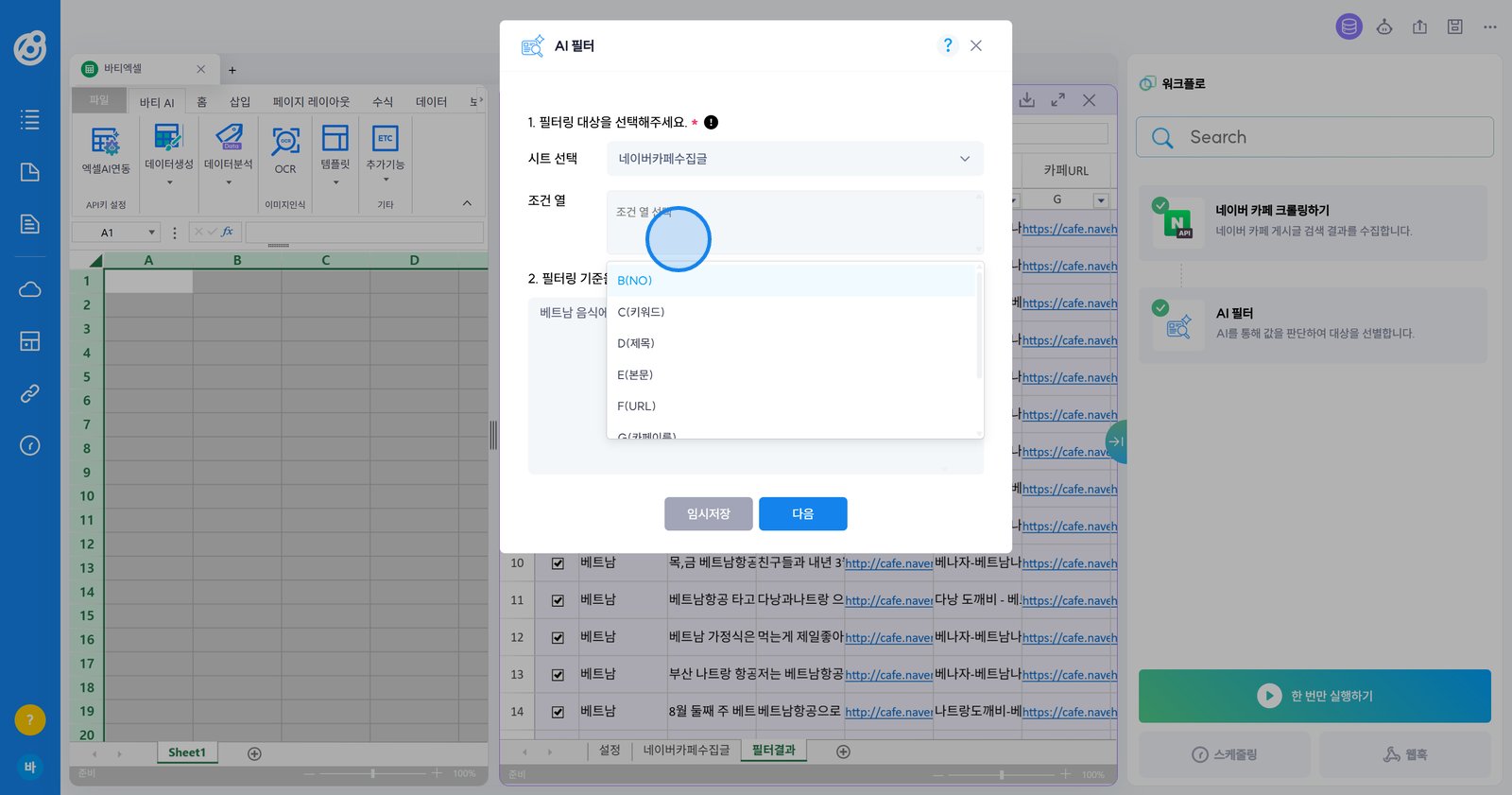1512x795 pixels.
Task: Adjust the result panel zoom slider
Action: pos(1002,774)
